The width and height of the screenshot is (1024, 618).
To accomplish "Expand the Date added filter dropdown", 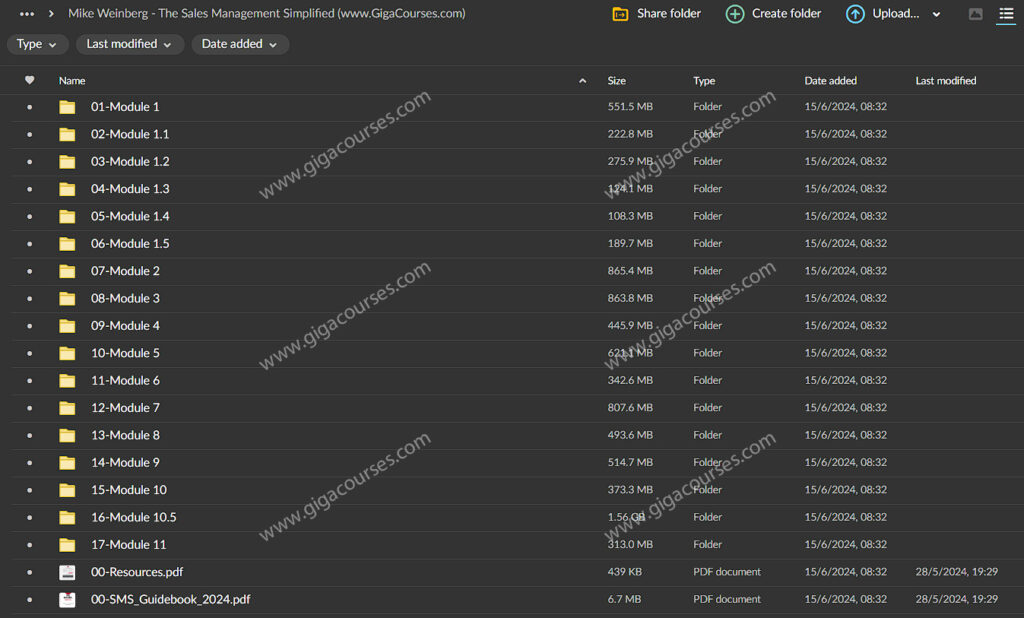I will [239, 44].
